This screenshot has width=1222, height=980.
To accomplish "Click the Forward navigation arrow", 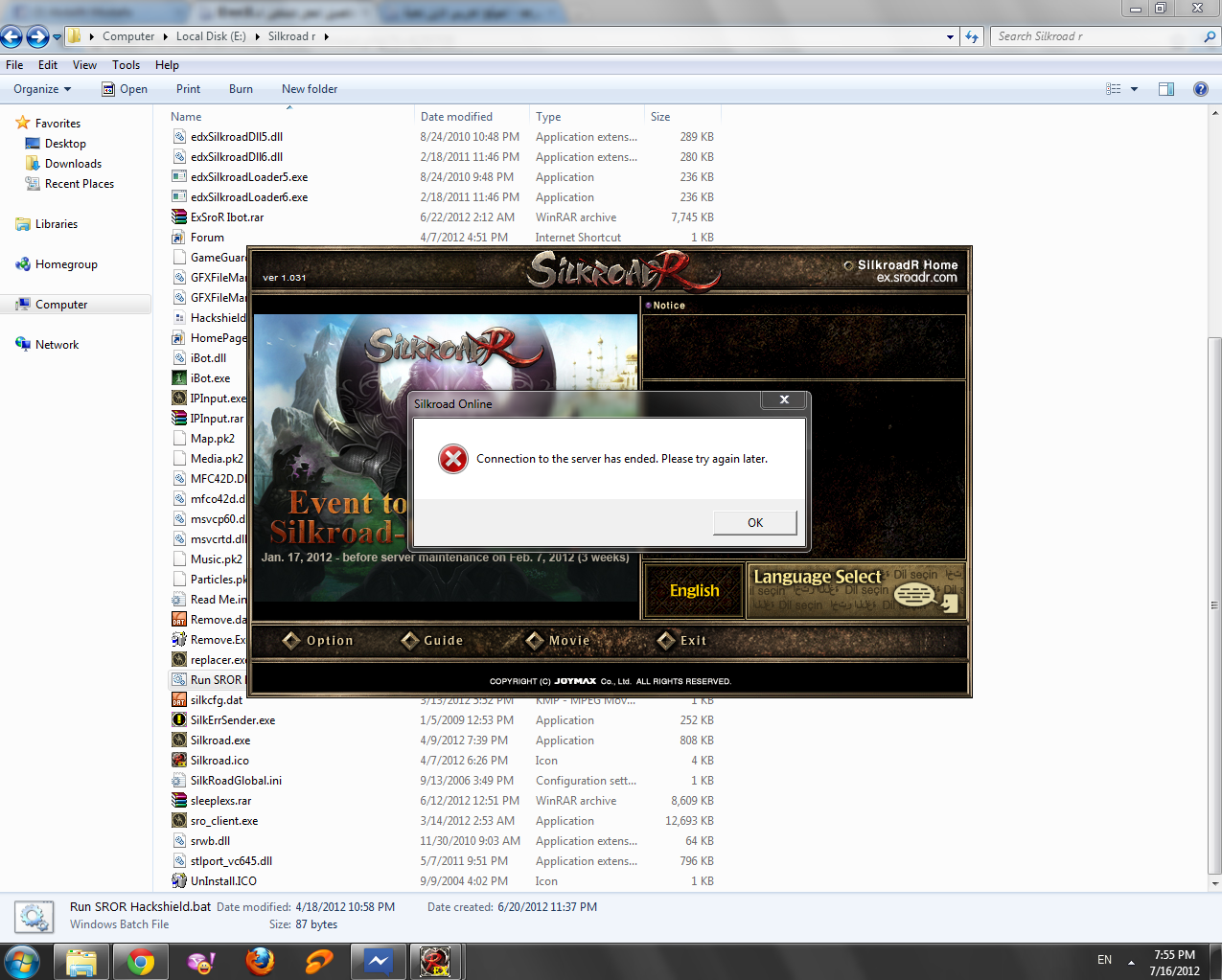I will [37, 36].
